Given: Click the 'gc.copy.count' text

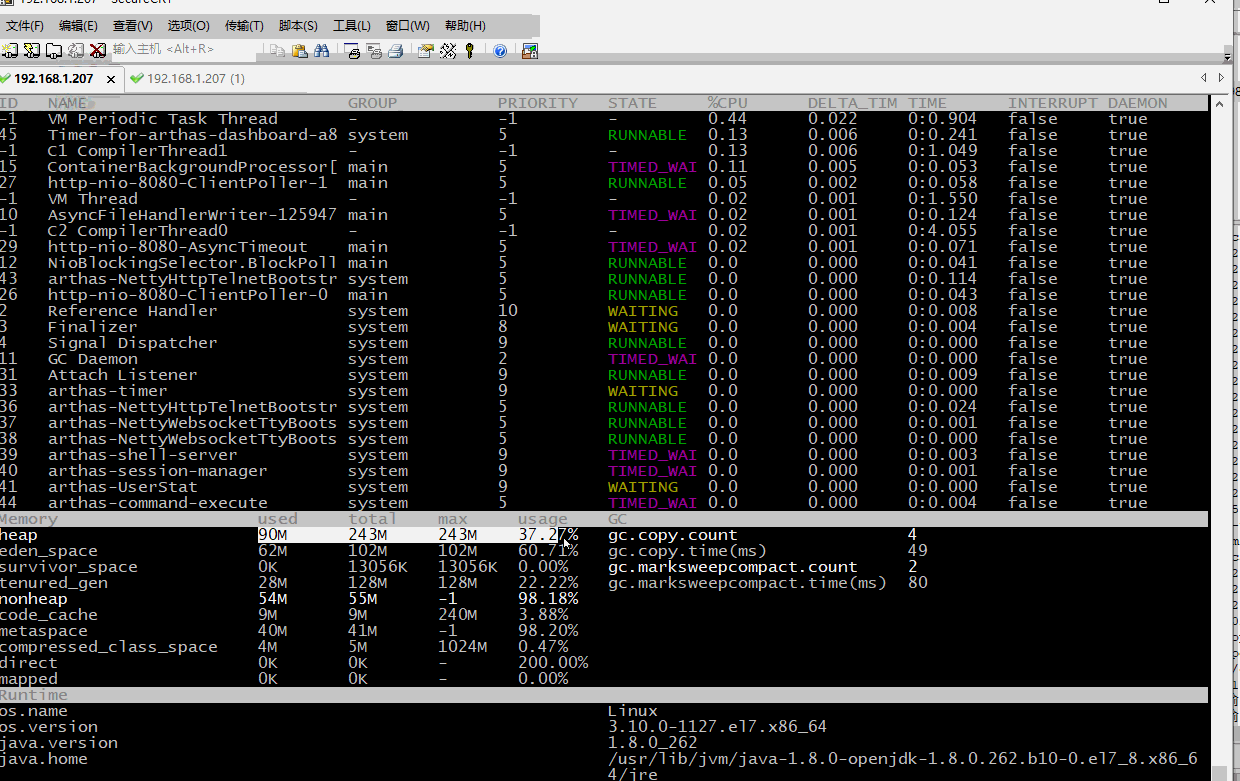Looking at the screenshot, I should 673,535.
